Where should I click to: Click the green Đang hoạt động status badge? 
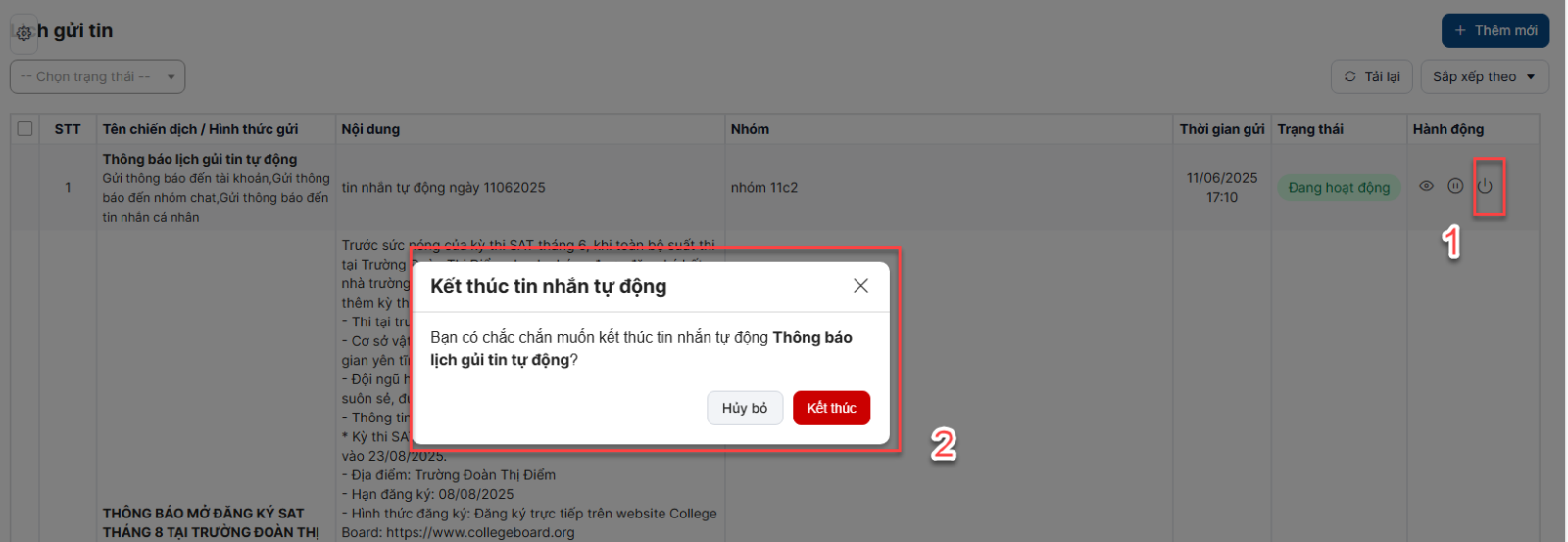tap(1339, 188)
